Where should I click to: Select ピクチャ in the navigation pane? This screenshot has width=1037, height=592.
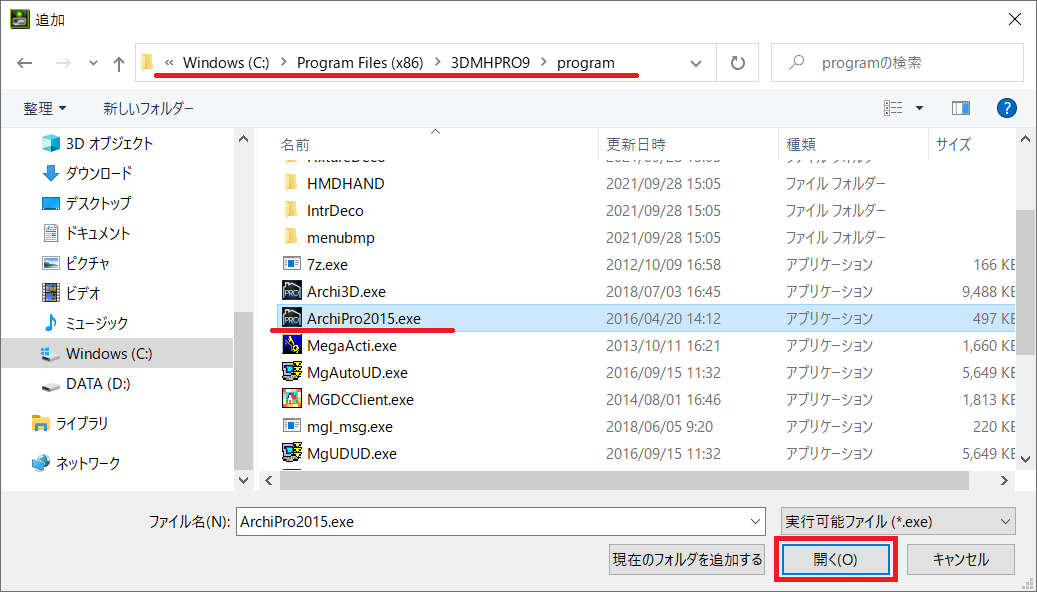(x=75, y=263)
